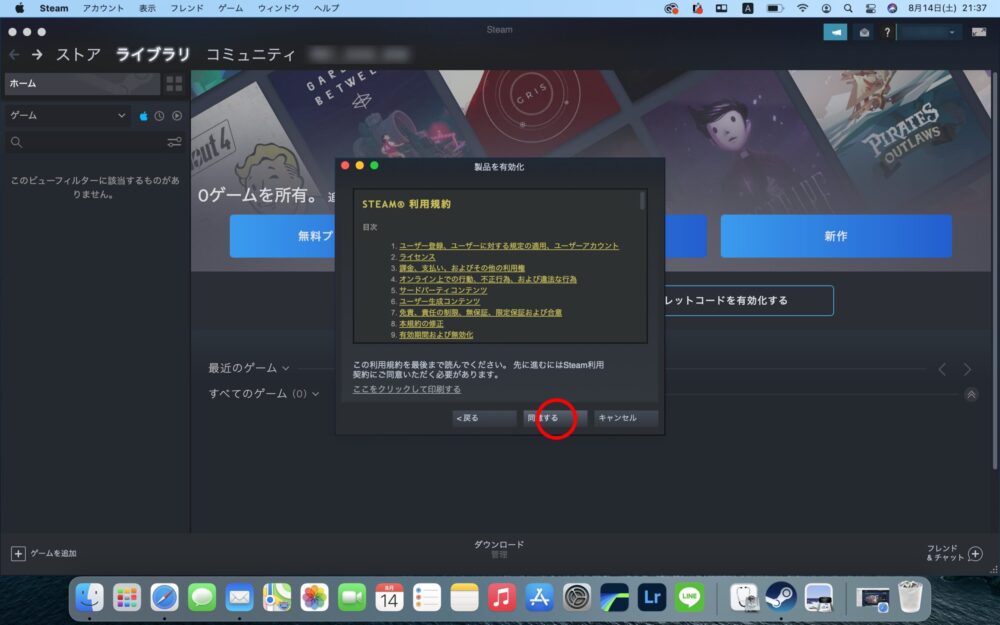This screenshot has height=625, width=1000.
Task: Open Lightroom from the dock
Action: (652, 598)
